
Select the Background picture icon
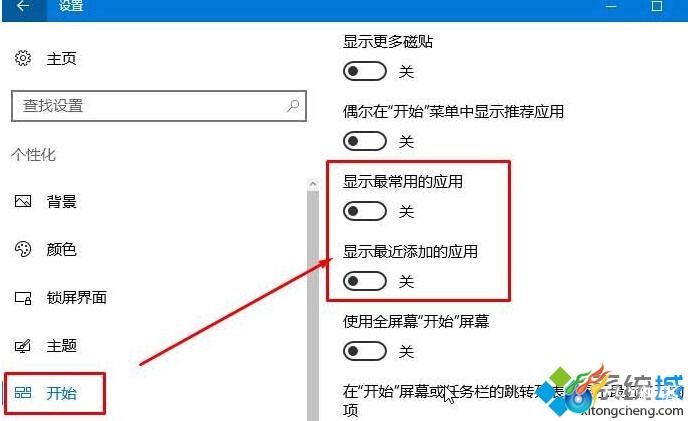pyautogui.click(x=23, y=202)
